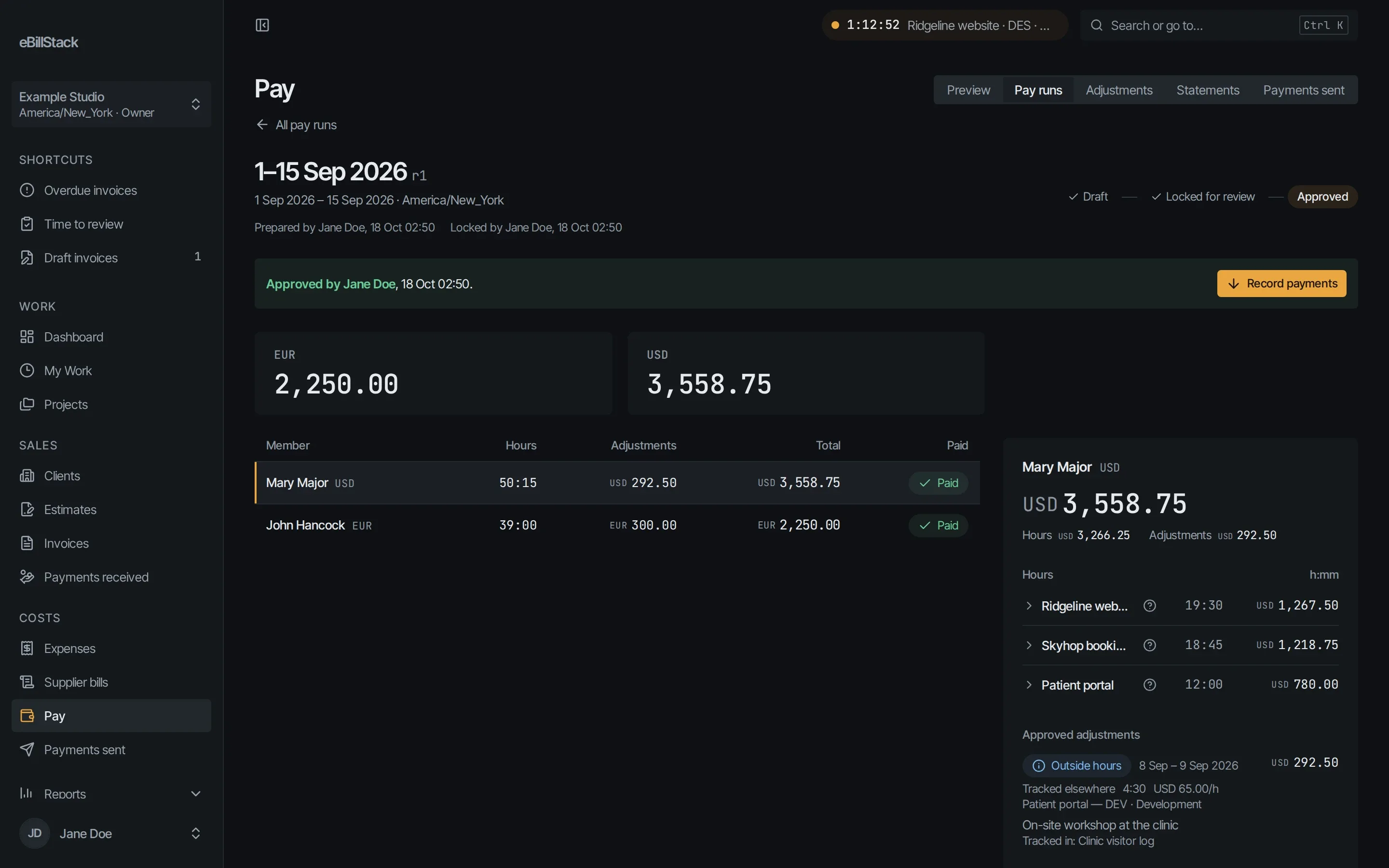The width and height of the screenshot is (1389, 868).
Task: Click the Time to review clipboard icon
Action: tap(27, 224)
